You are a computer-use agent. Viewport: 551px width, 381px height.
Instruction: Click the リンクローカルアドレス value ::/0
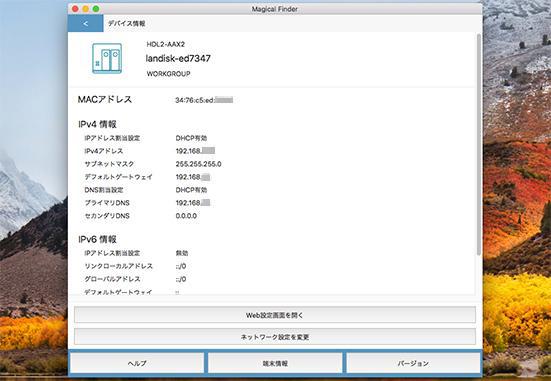click(181, 266)
